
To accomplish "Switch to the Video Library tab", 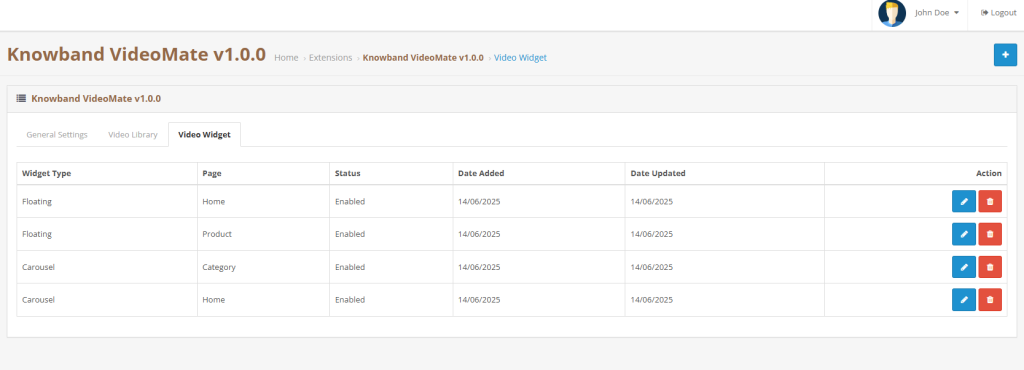I will click(x=133, y=134).
